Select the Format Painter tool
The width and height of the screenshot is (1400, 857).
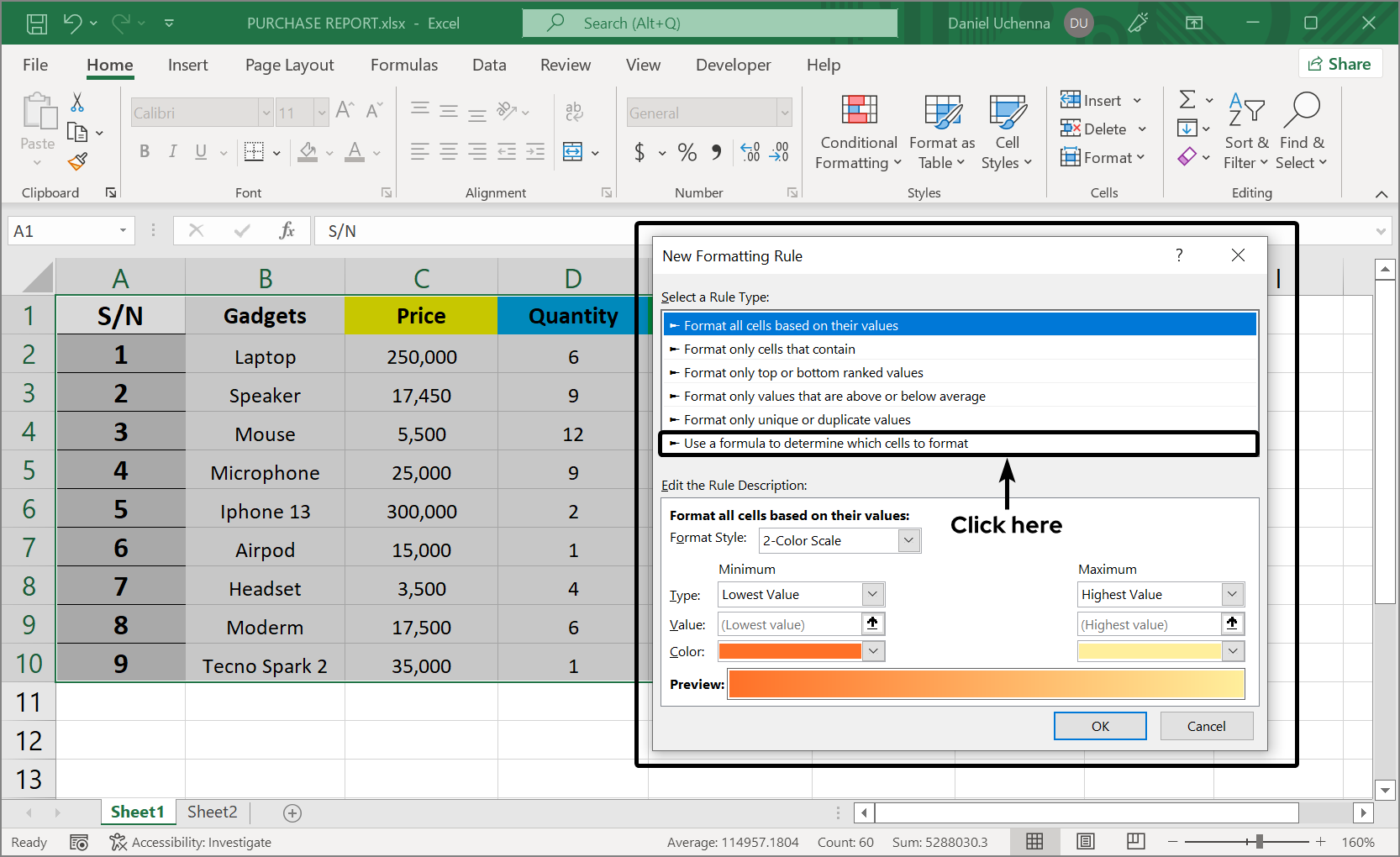(77, 161)
